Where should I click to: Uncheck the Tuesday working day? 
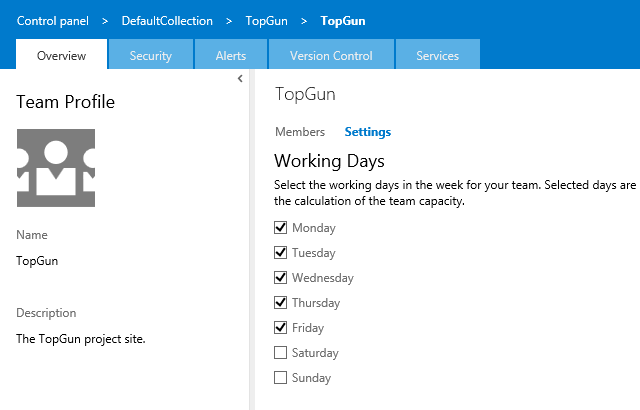pyautogui.click(x=280, y=253)
